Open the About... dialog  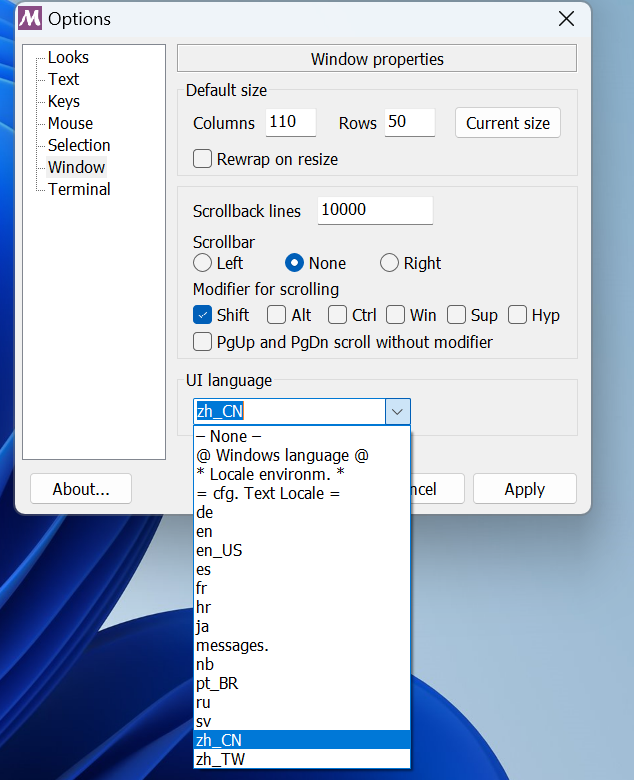[x=81, y=489]
